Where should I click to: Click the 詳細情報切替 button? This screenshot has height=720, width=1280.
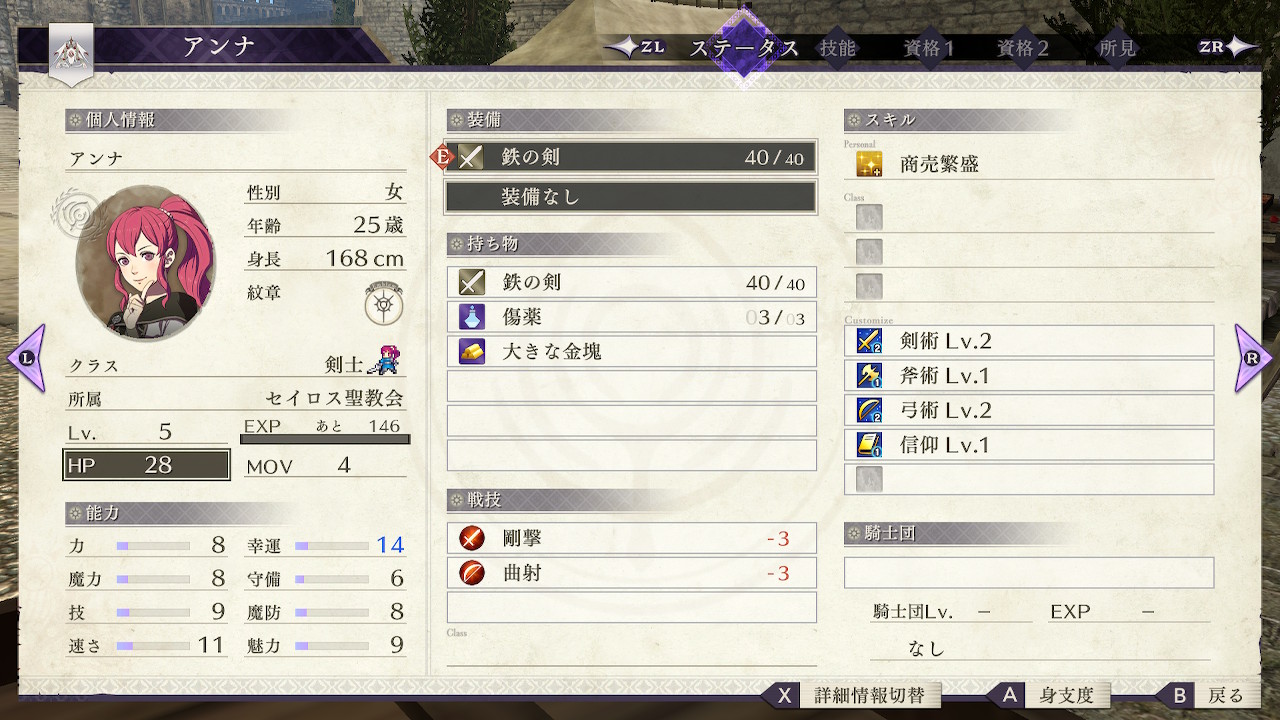point(866,695)
